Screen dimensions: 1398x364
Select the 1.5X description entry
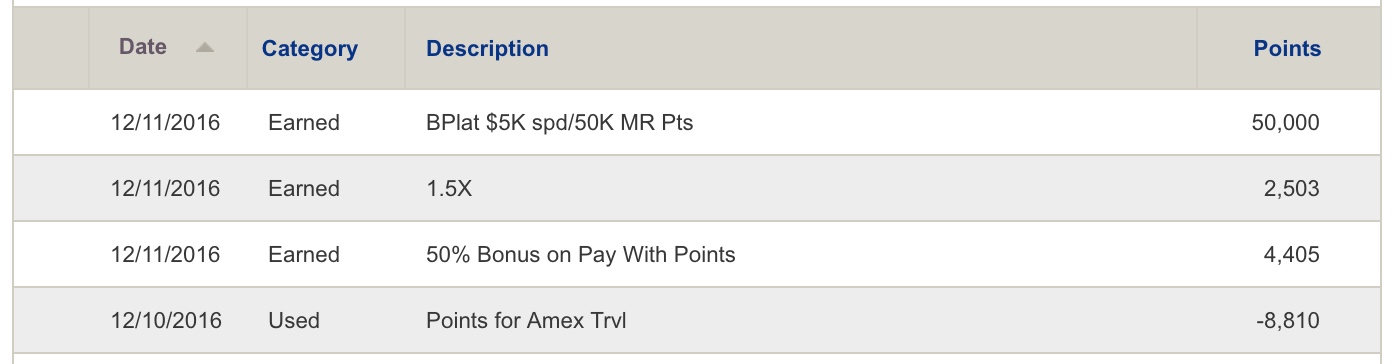coord(449,189)
